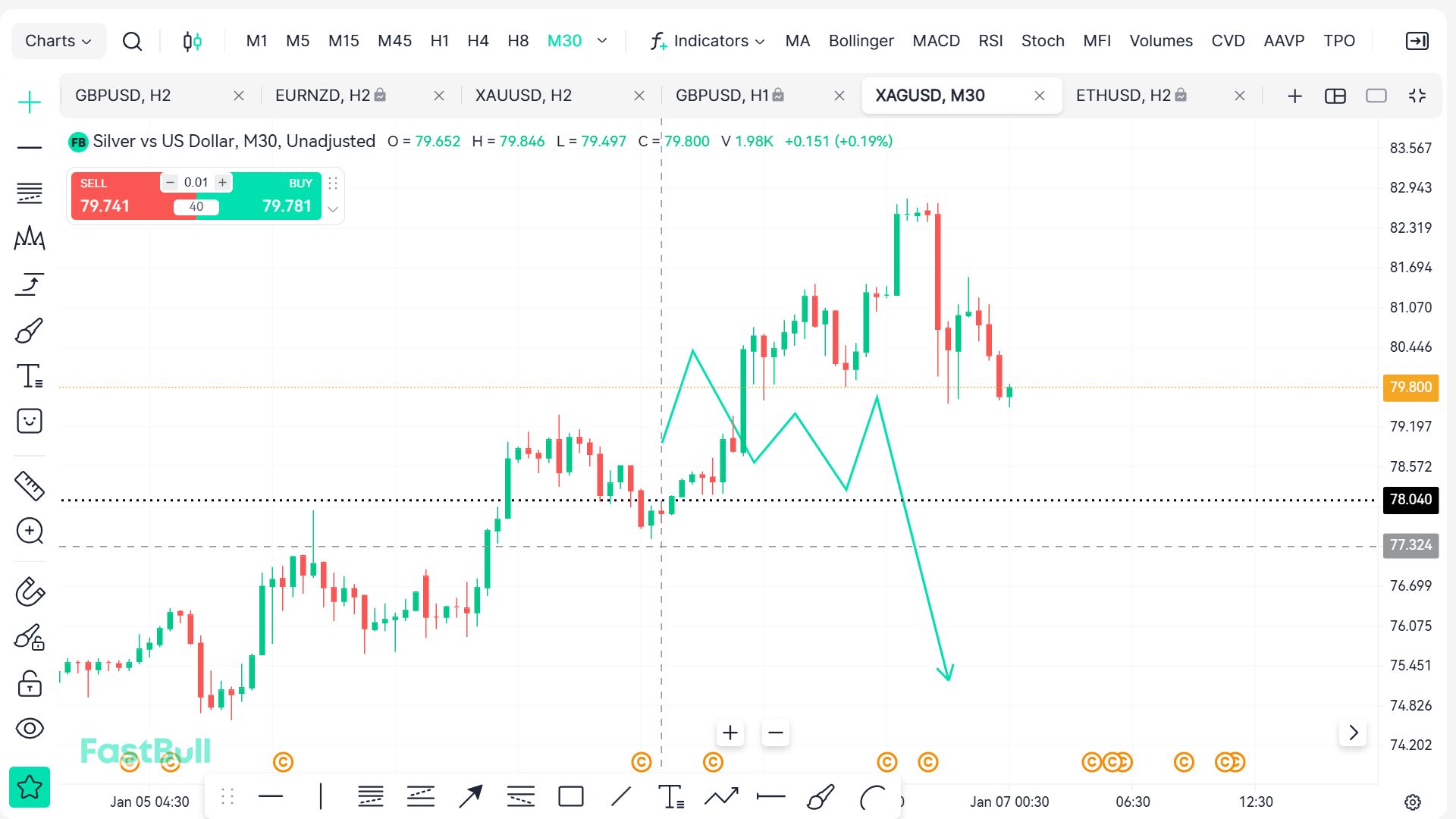Click the magnet snap tool
The width and height of the screenshot is (1456, 819).
click(30, 591)
